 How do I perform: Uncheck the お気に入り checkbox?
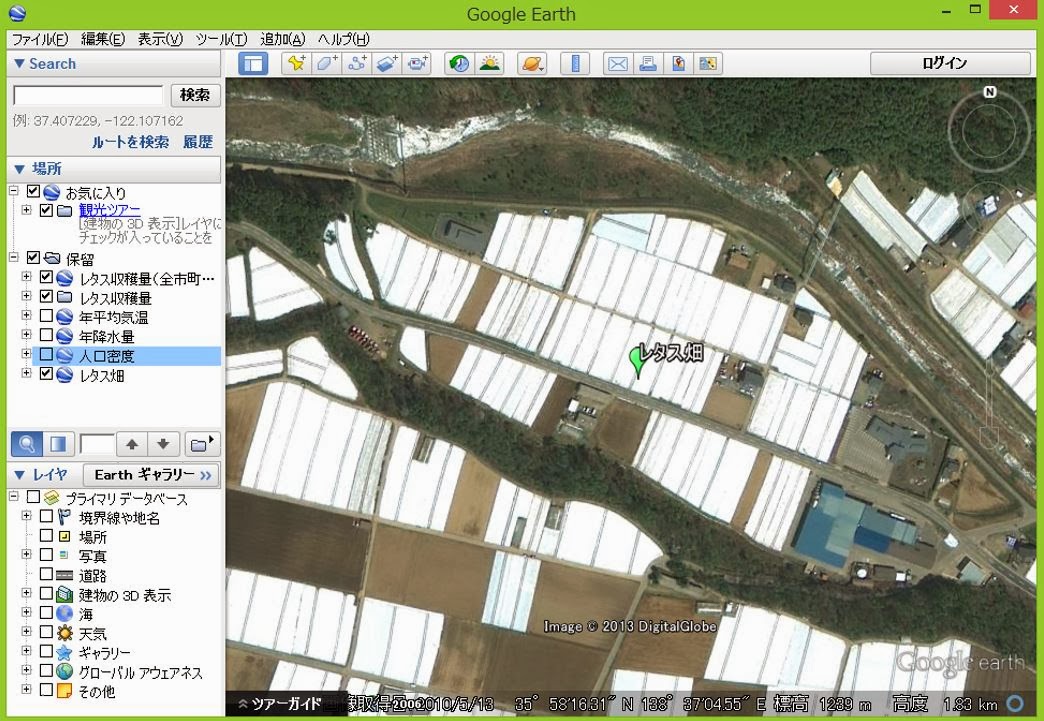pos(33,192)
